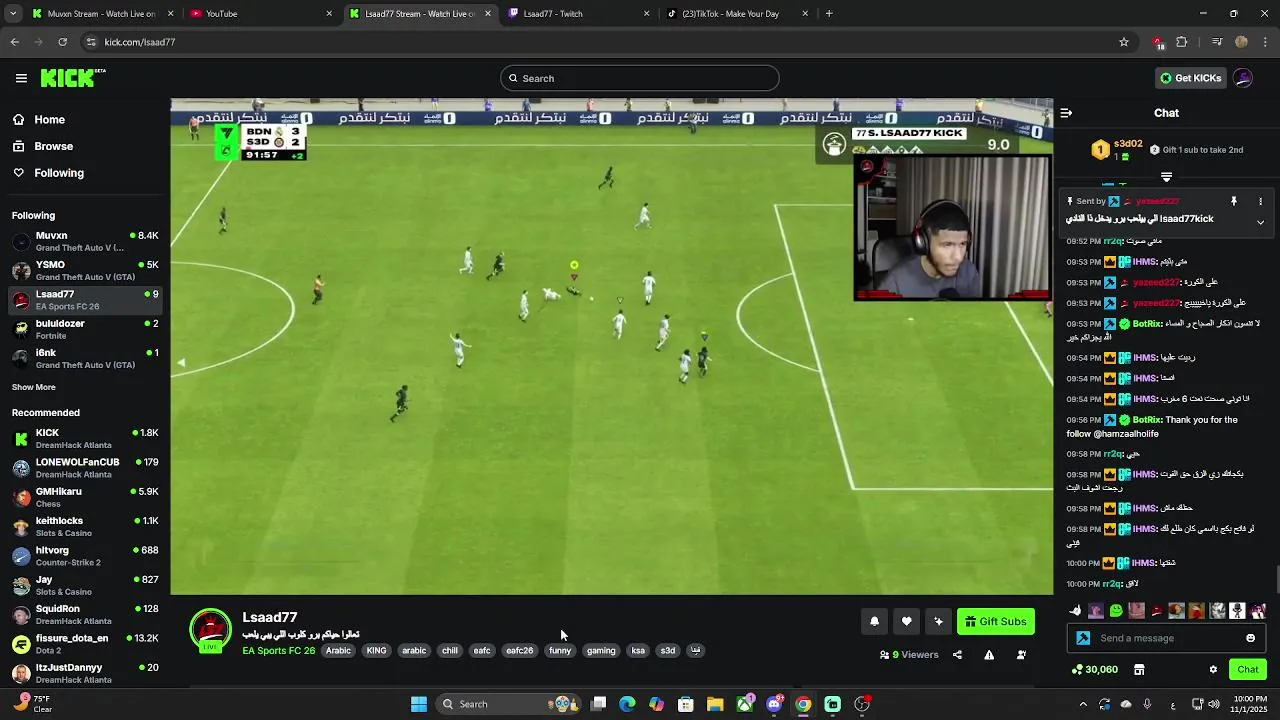Open the Kick hamburger menu
Screen dimensions: 1280x720
click(x=21, y=78)
